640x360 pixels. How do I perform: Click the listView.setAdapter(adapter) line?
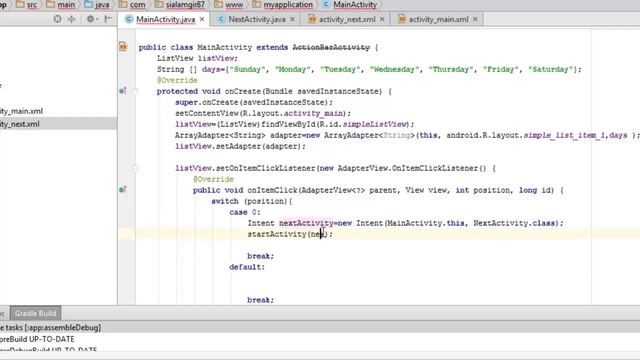pos(240,146)
